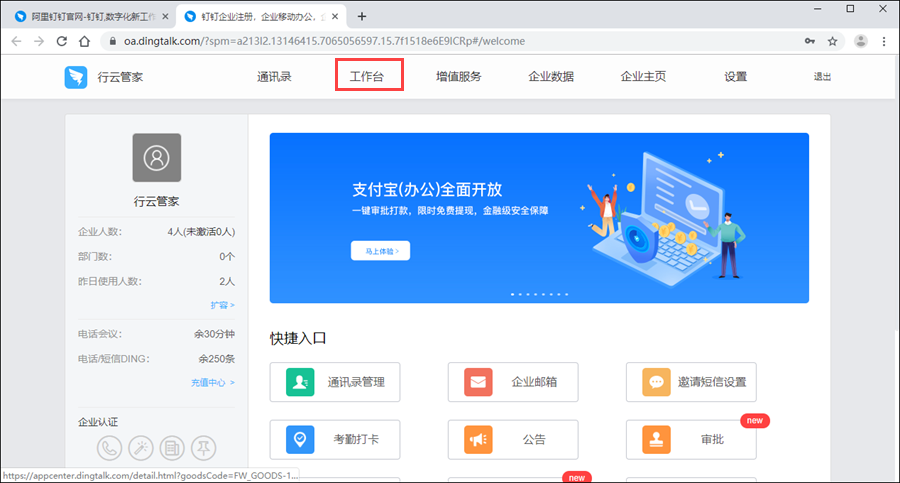
Task: Click the pin icon under 企业认证
Action: point(205,448)
